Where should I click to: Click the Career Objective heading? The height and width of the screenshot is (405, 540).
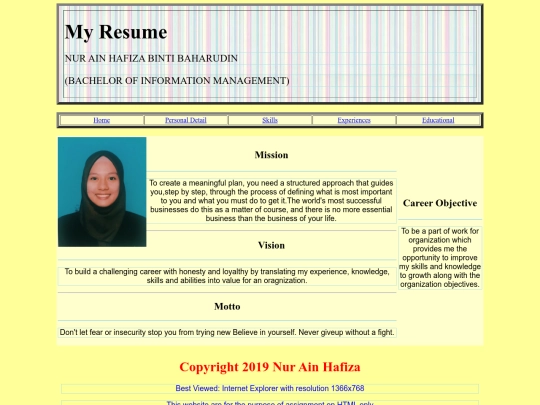pyautogui.click(x=440, y=203)
